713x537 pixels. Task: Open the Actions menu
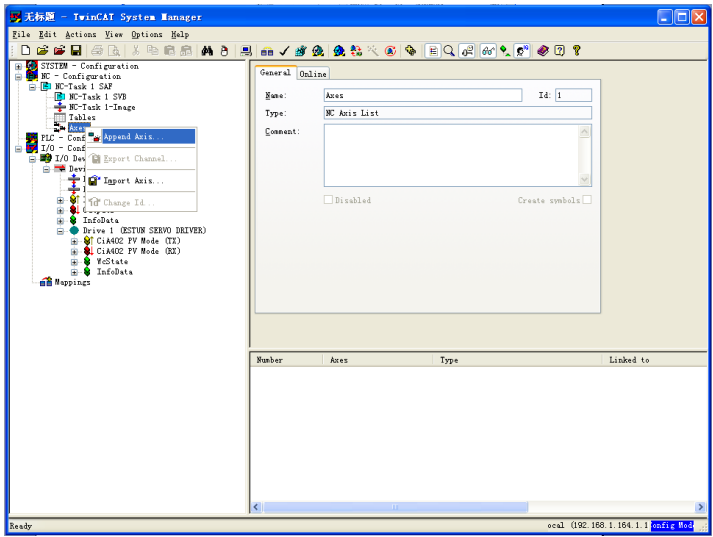(80, 35)
